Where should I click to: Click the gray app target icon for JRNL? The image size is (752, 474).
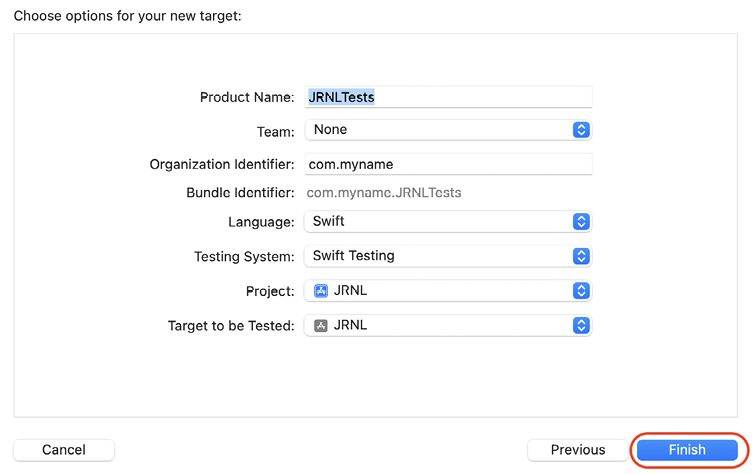point(320,325)
